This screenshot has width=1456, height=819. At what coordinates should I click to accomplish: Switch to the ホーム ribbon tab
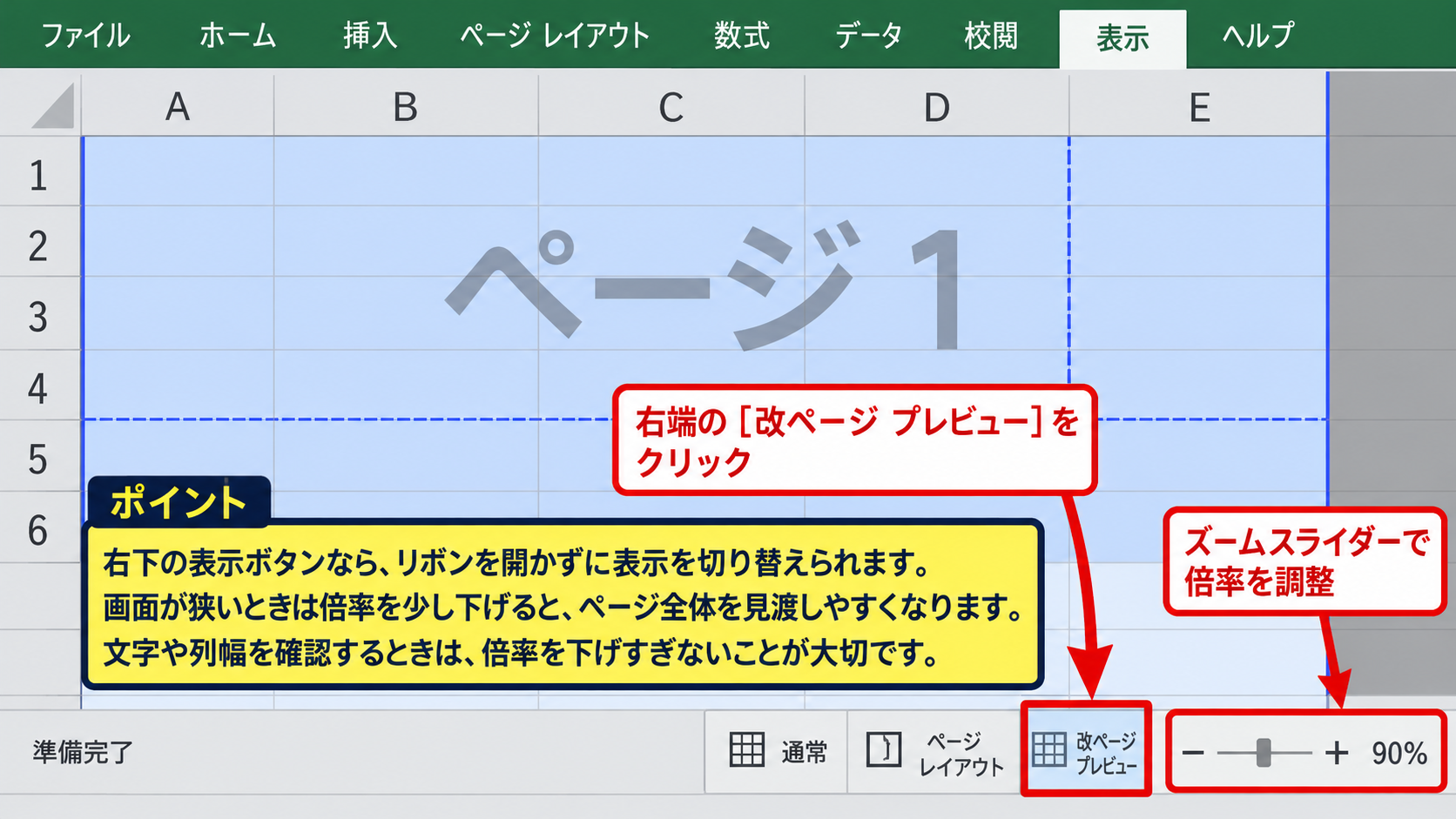point(238,36)
